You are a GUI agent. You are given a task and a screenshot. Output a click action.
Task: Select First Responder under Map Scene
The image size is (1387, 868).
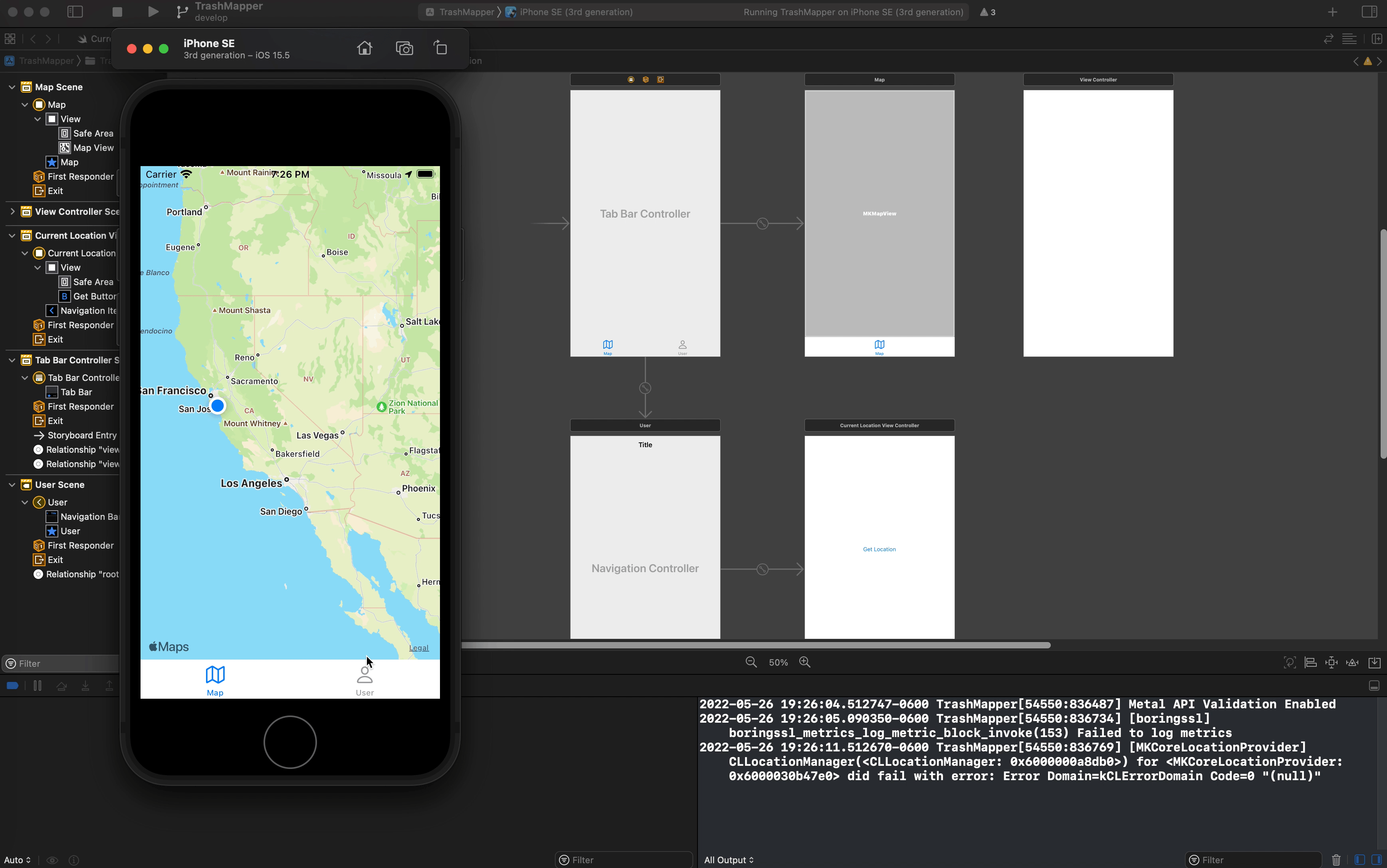[74, 176]
